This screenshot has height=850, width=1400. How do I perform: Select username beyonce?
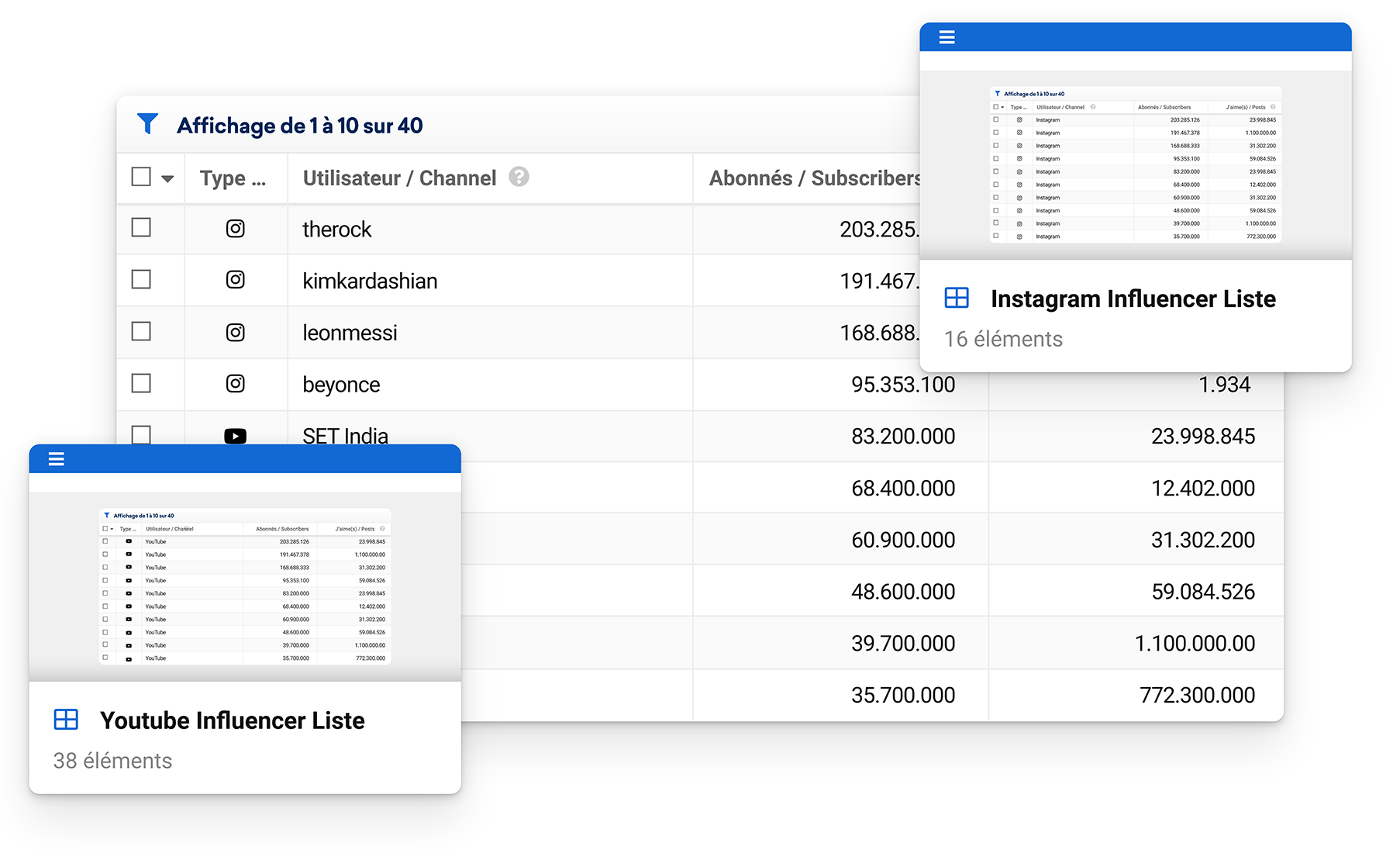[x=341, y=385]
